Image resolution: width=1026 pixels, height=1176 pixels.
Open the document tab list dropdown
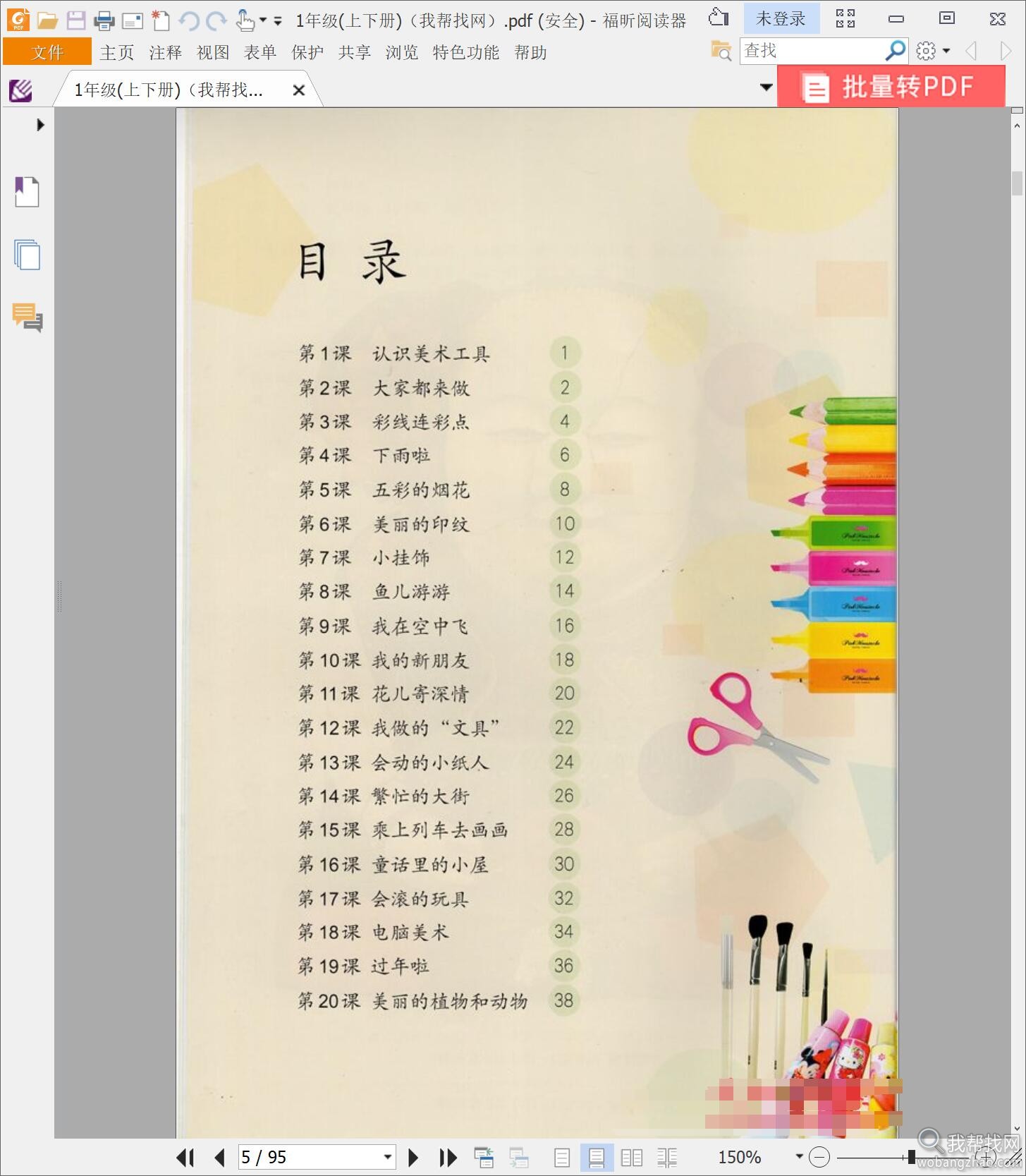(766, 87)
